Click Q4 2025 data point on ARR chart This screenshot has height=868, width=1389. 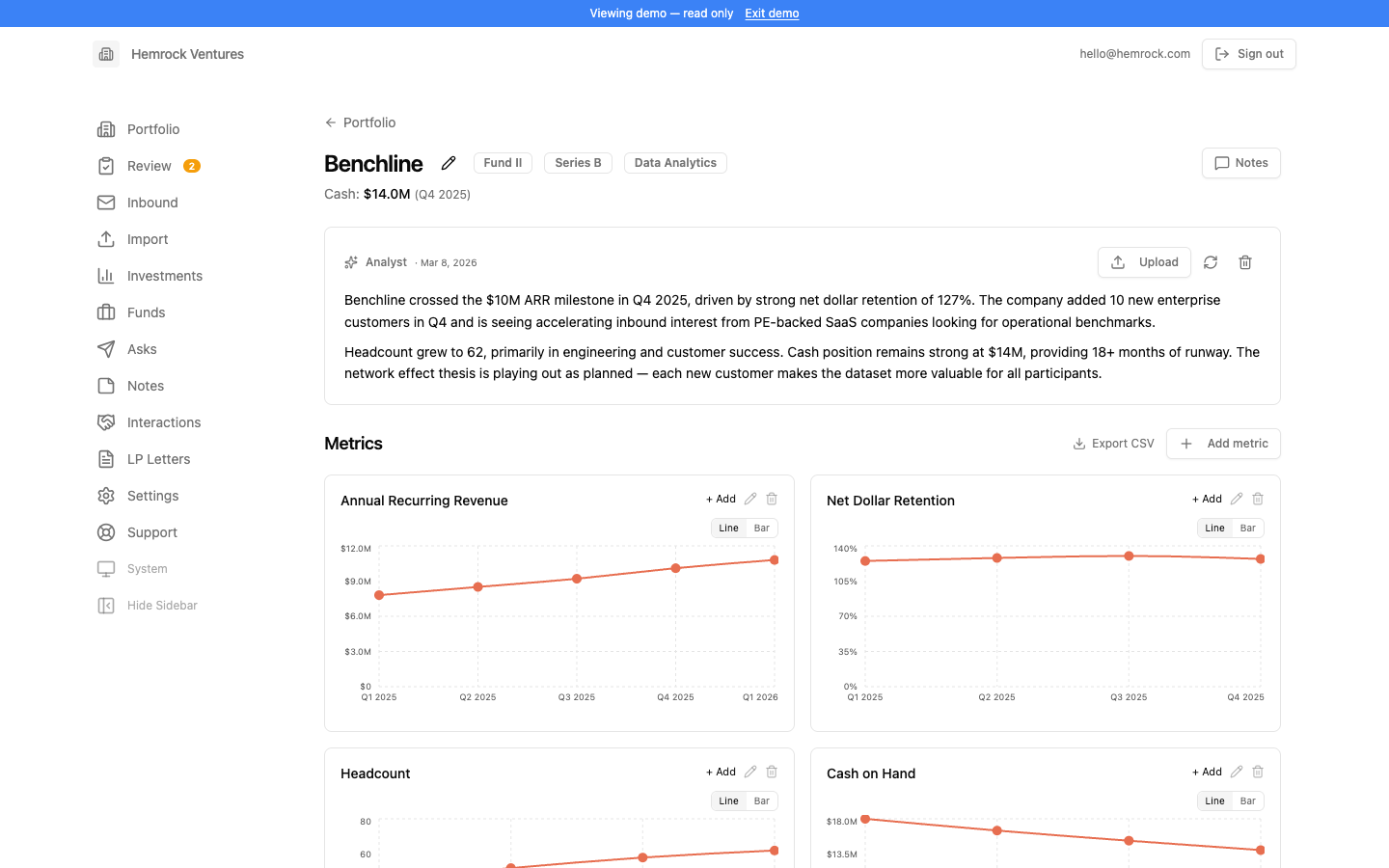675,568
